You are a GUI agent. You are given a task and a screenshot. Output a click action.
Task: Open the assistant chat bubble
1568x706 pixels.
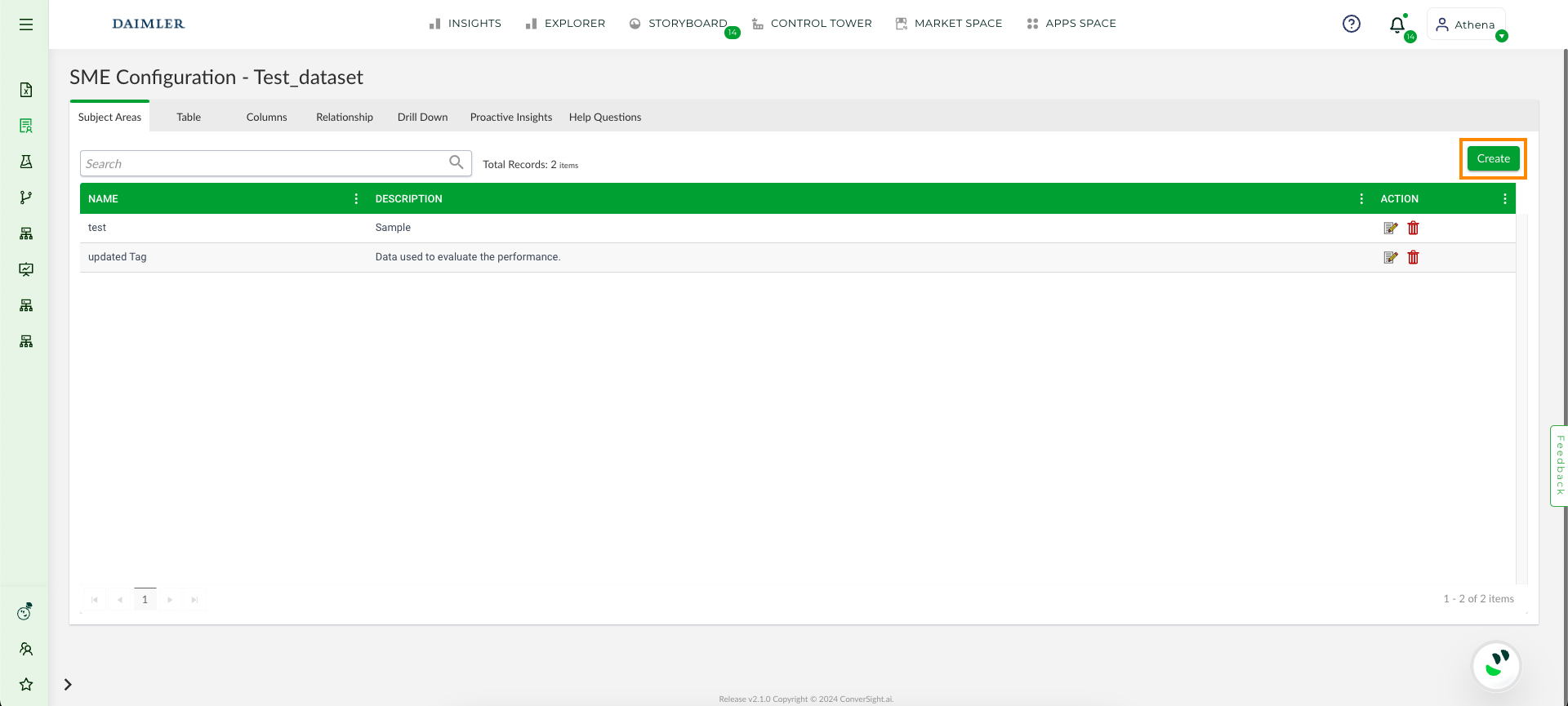point(1496,666)
